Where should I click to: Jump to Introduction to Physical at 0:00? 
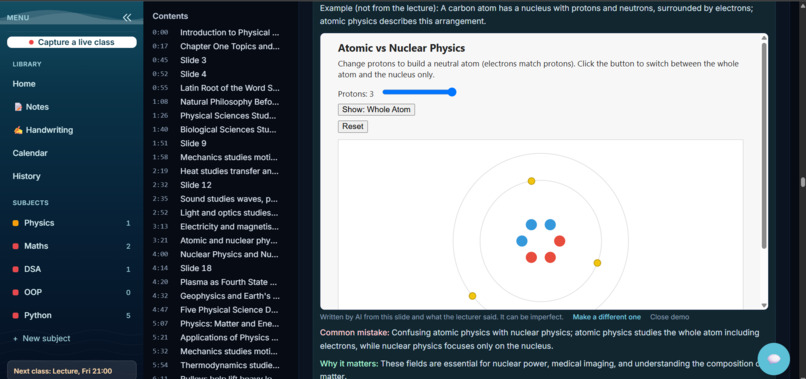pyautogui.click(x=216, y=32)
